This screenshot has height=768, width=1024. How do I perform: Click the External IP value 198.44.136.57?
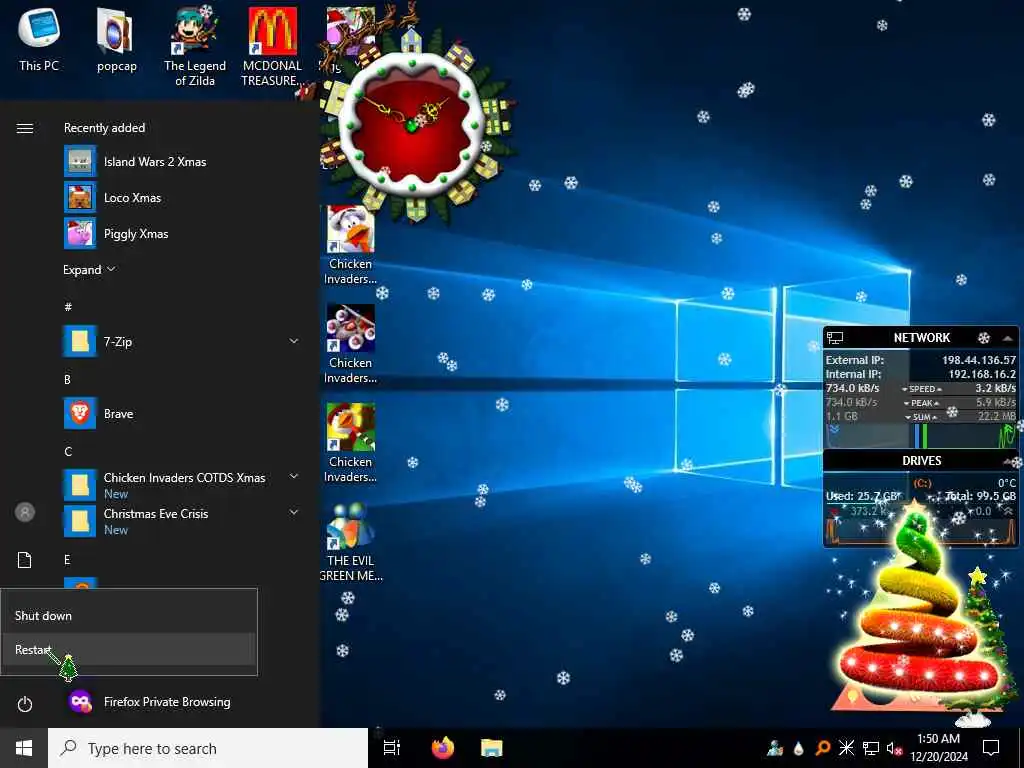tap(978, 360)
